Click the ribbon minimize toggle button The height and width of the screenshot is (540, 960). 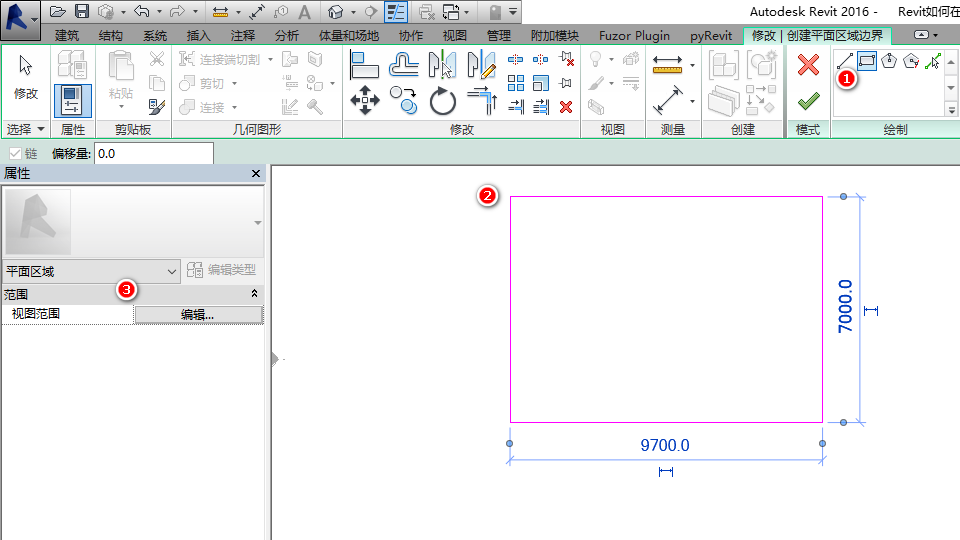coord(920,35)
